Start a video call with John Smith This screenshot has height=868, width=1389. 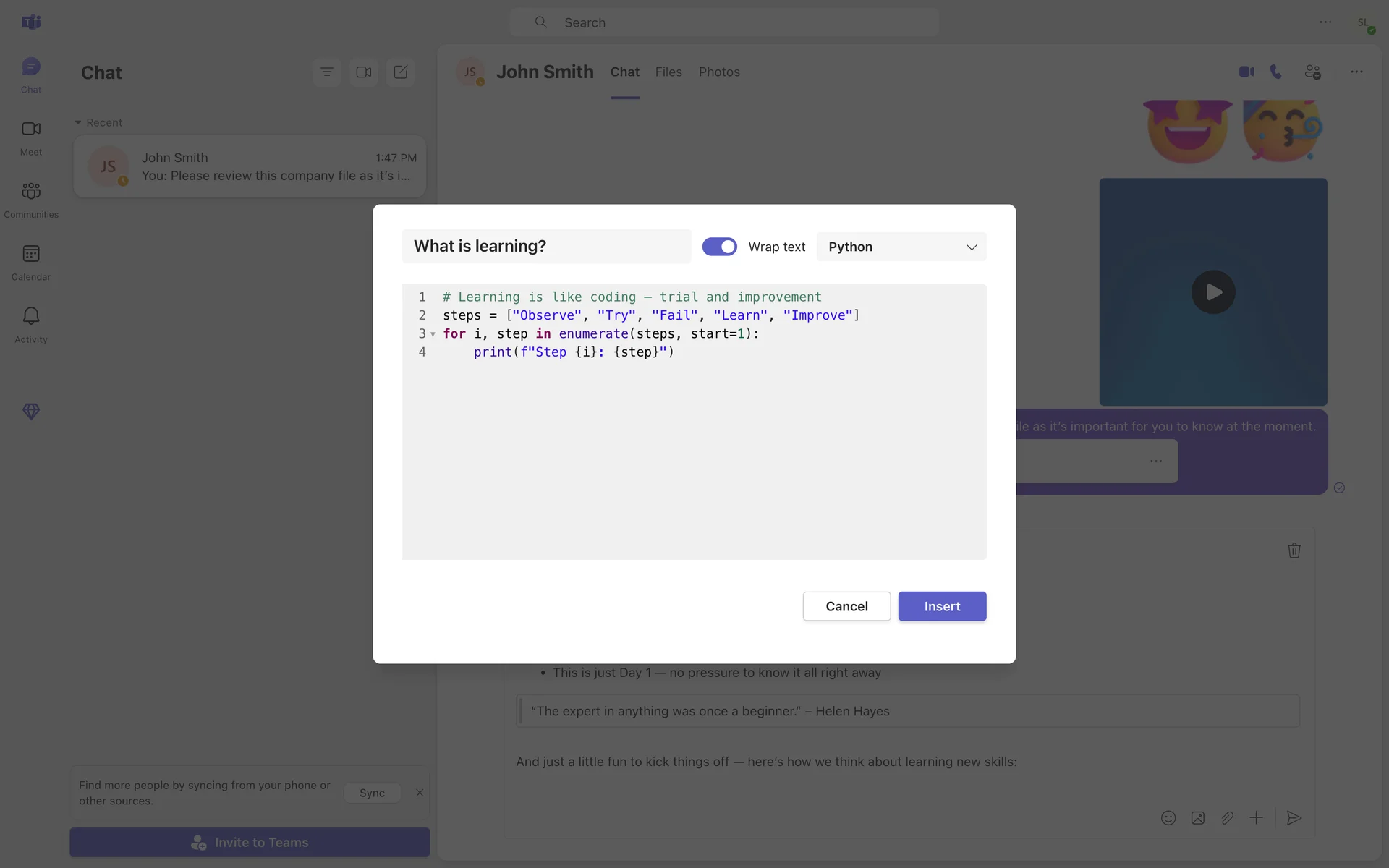pyautogui.click(x=1246, y=72)
